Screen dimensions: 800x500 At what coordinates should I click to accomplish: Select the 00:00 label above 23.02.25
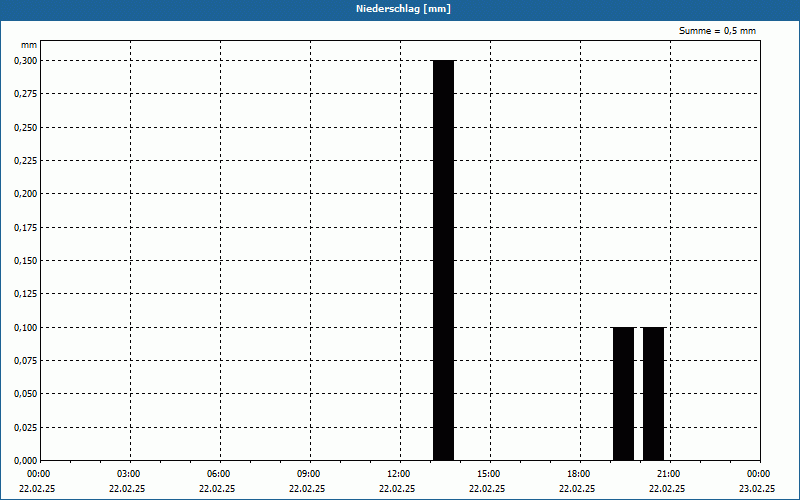coord(759,474)
